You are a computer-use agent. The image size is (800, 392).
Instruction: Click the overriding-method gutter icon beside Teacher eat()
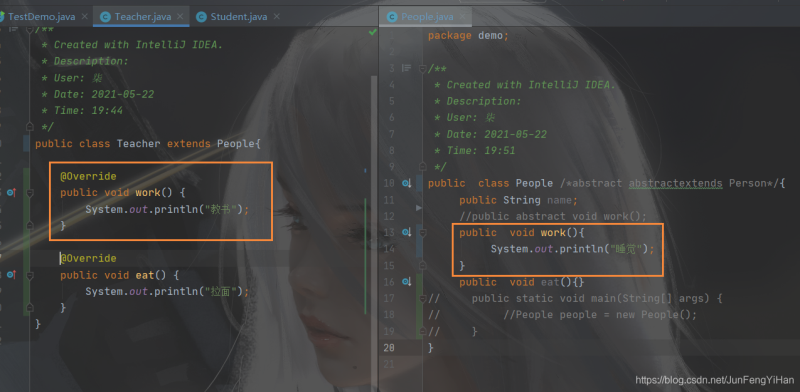coord(11,275)
